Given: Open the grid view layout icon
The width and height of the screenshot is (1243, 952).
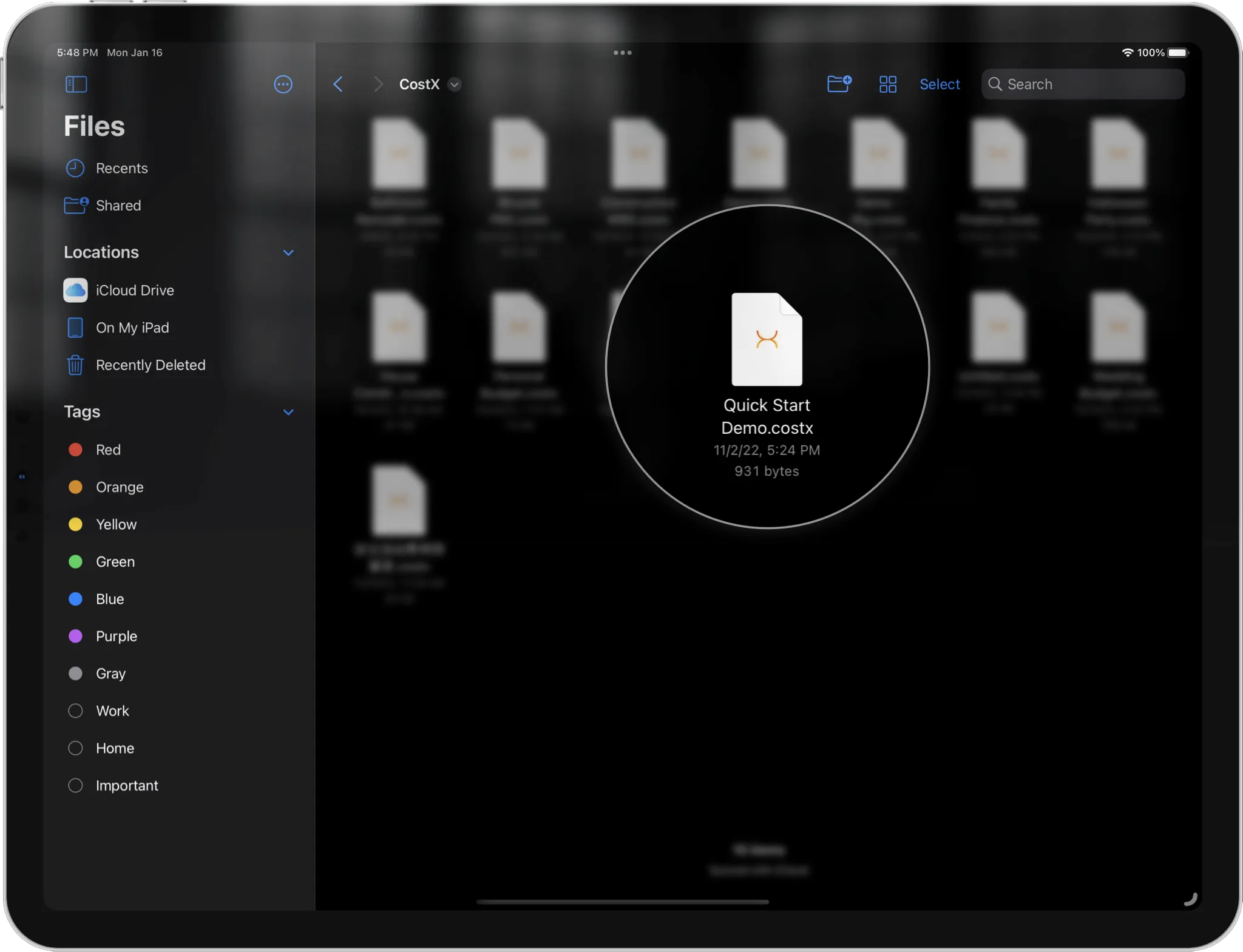Looking at the screenshot, I should tap(887, 84).
